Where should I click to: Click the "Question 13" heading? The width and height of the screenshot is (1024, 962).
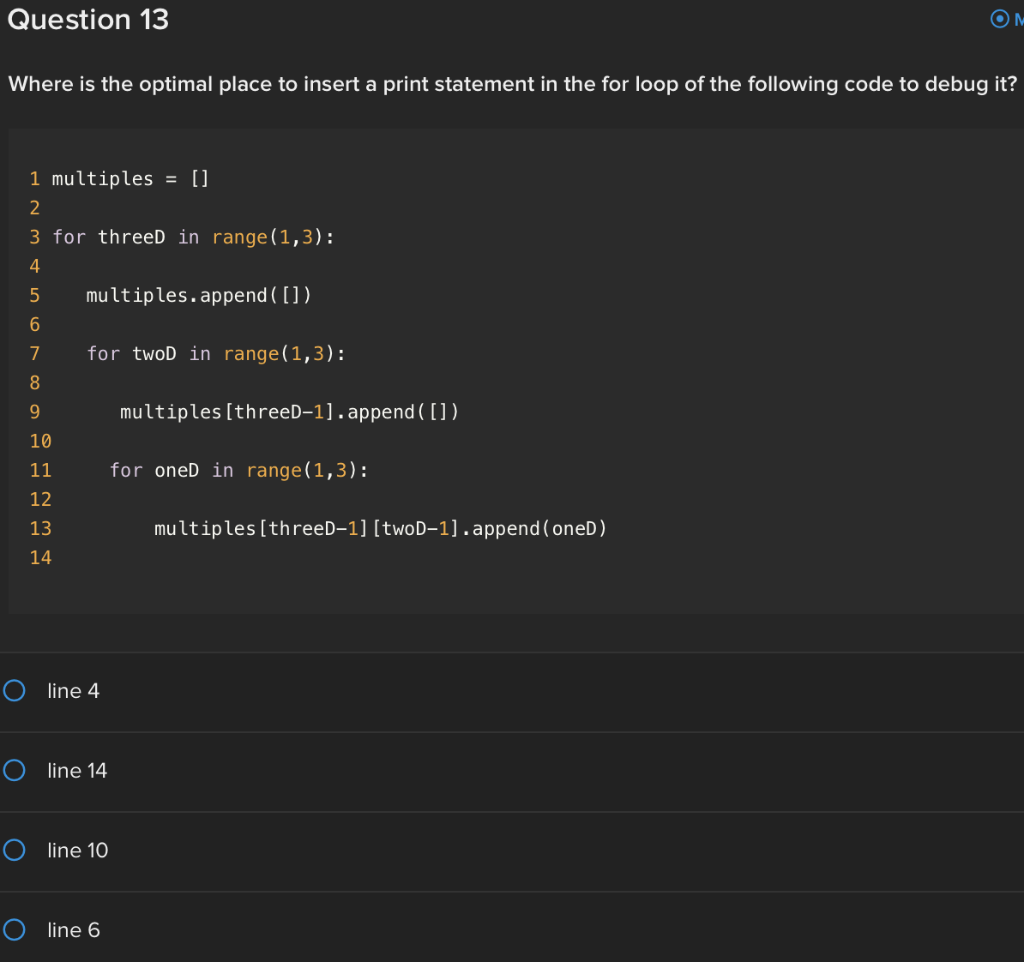88,20
